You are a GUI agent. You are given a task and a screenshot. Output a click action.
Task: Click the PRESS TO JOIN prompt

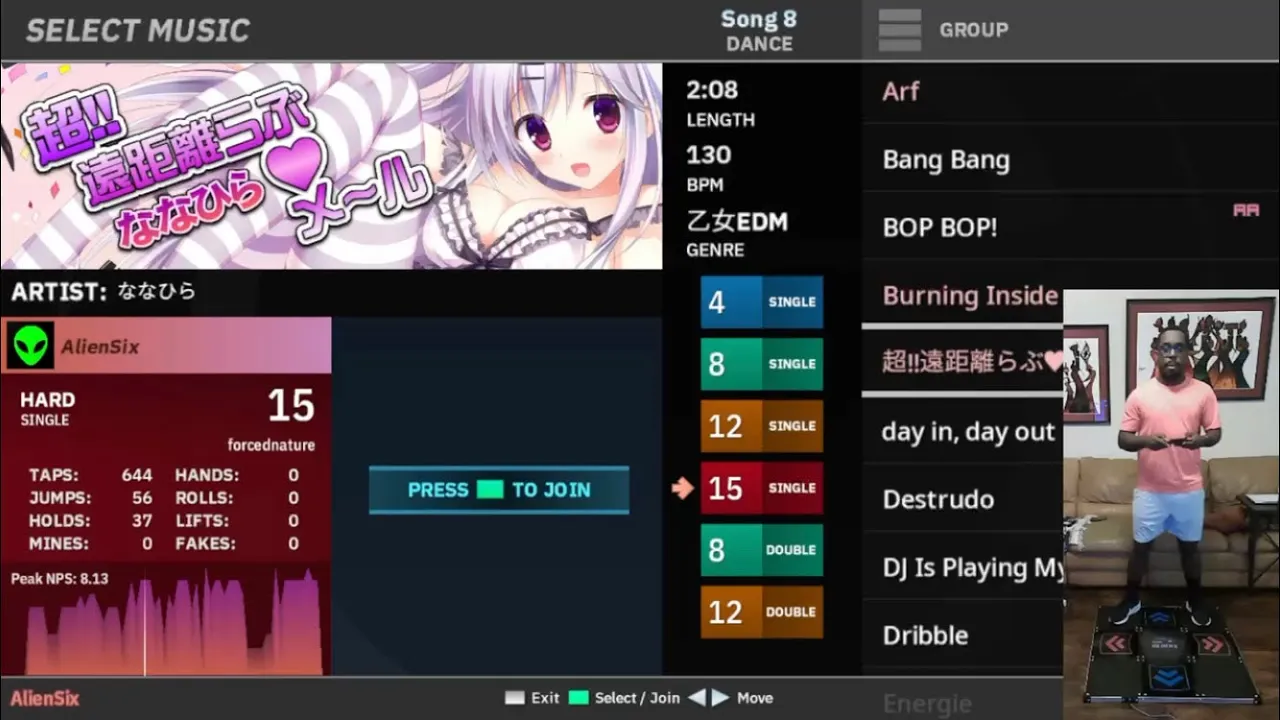(x=499, y=490)
